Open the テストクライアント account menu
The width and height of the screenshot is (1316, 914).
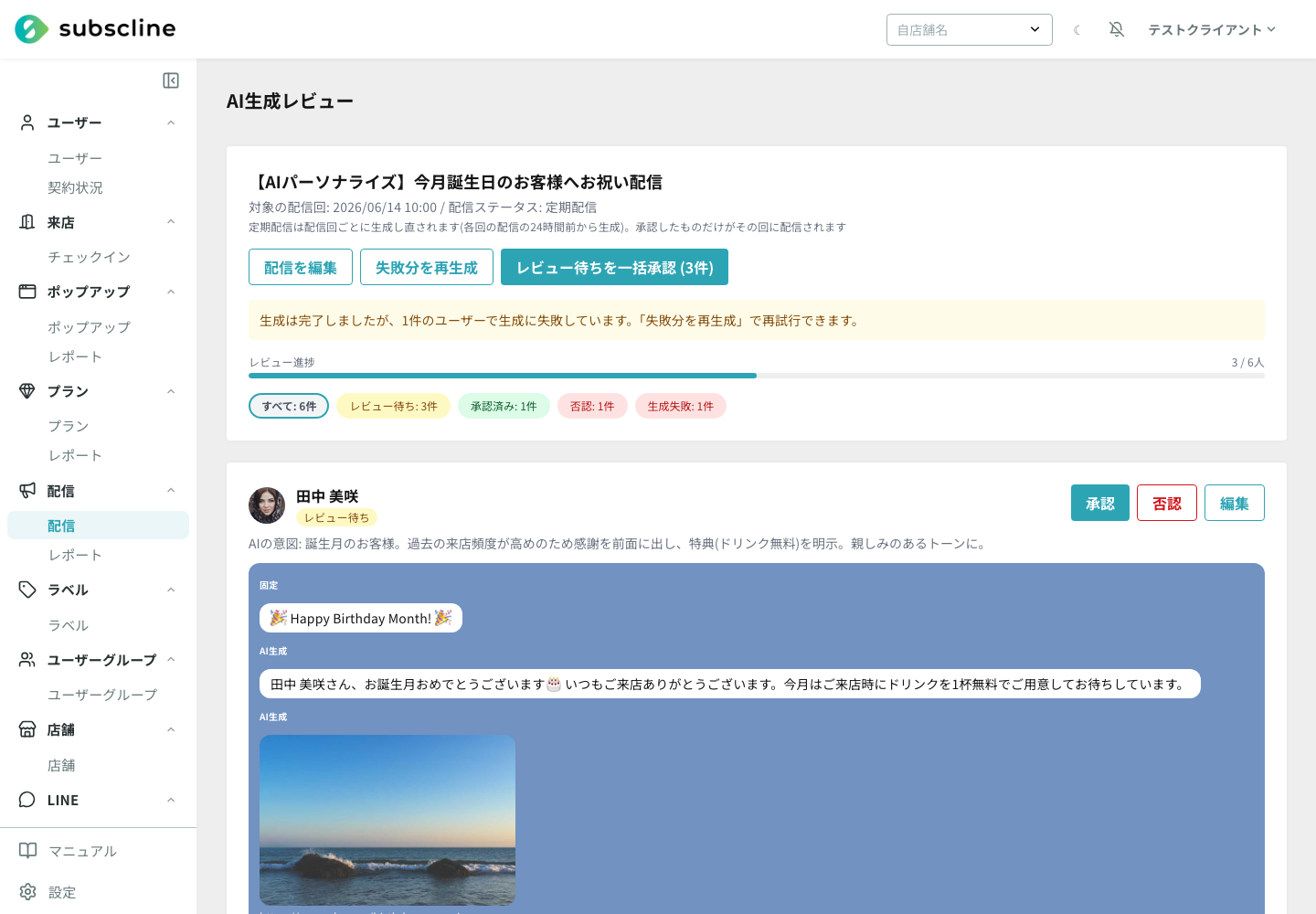tap(1212, 29)
